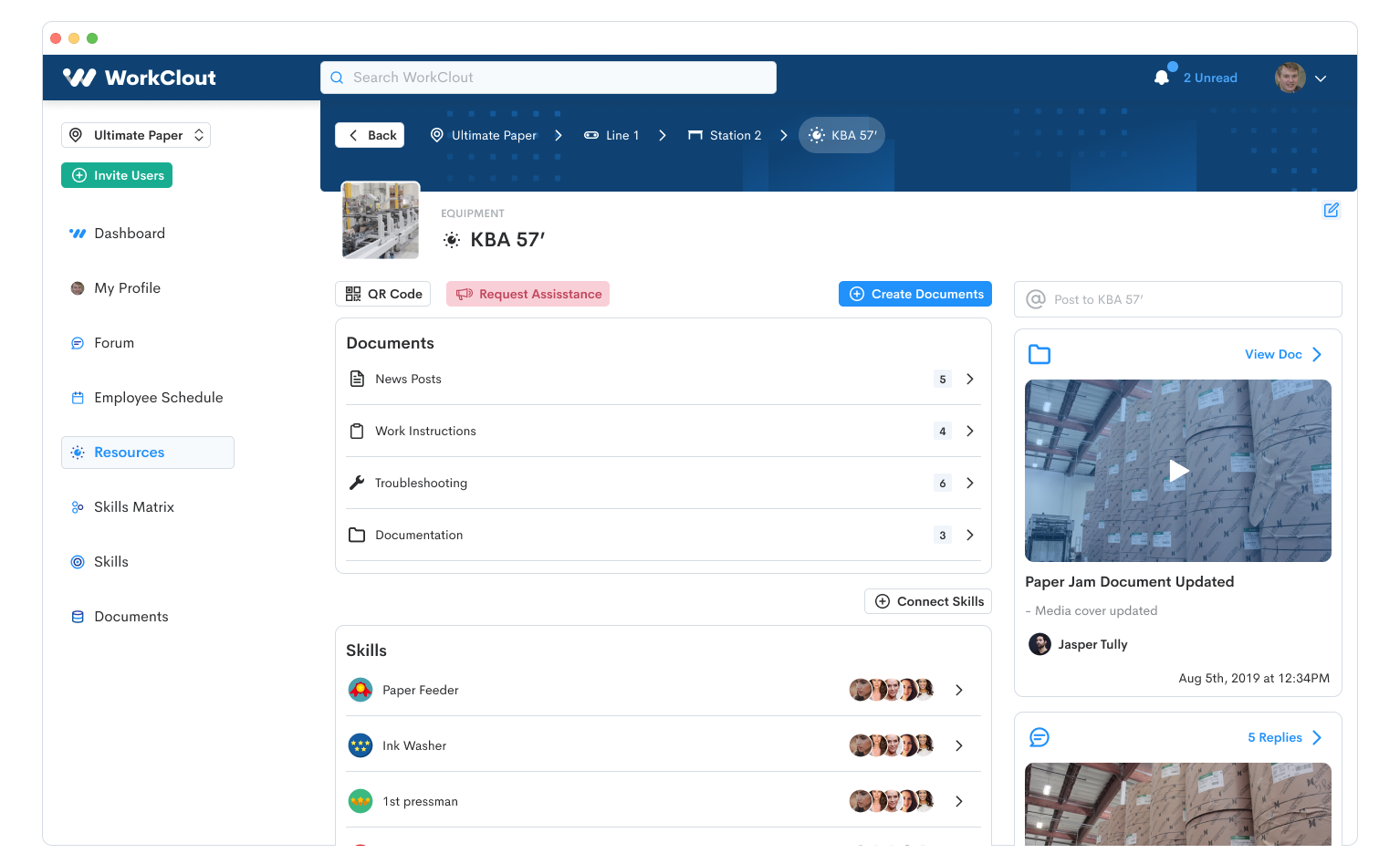Select Station 2 in the breadcrumb

click(725, 135)
